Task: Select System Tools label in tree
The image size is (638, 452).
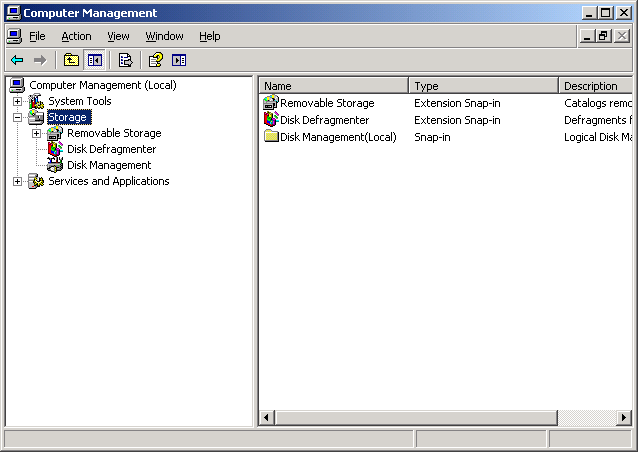Action: (80, 101)
